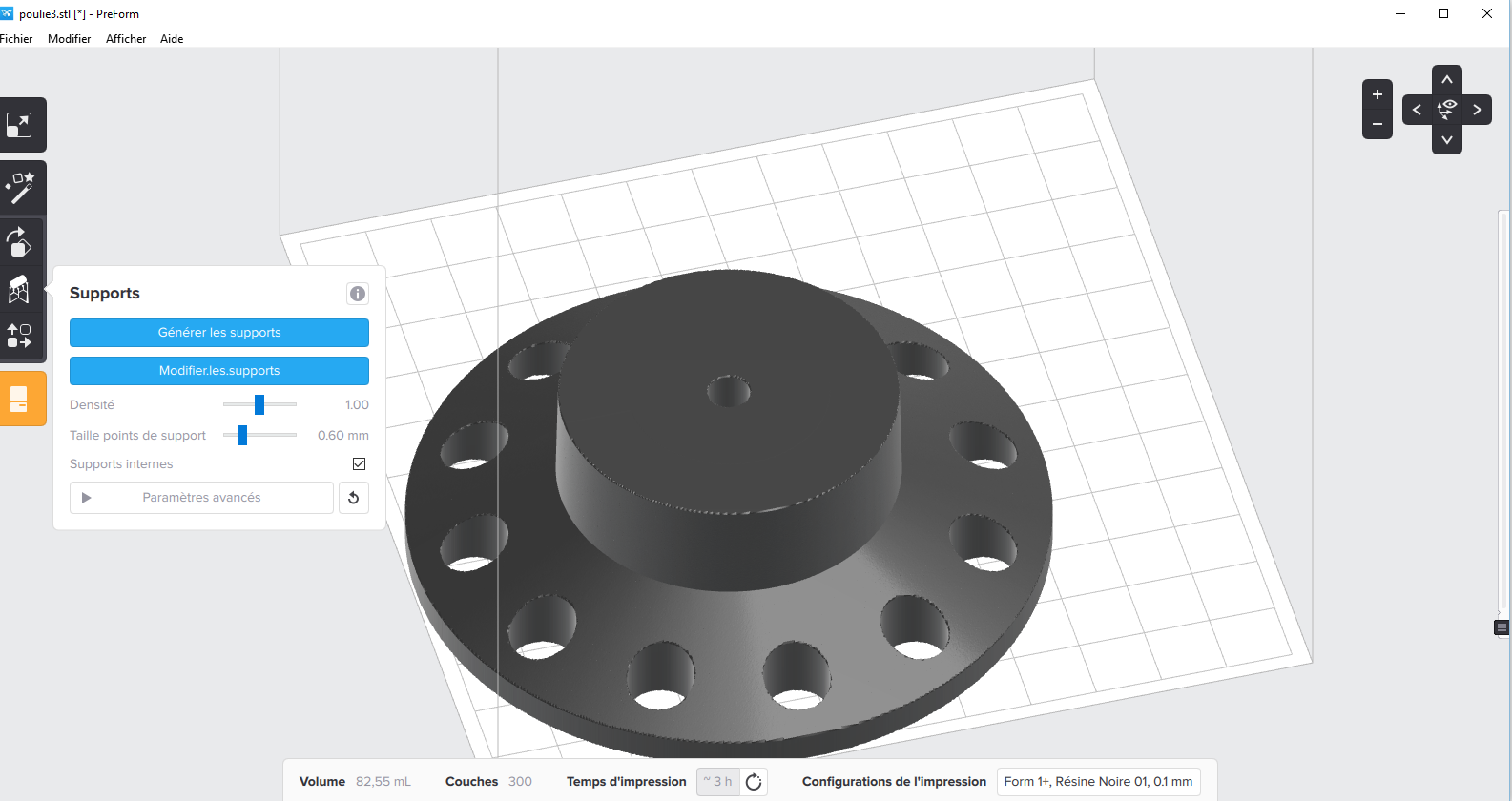Toggle the Supports internes checkbox
This screenshot has height=801, width=1512.
tap(360, 464)
